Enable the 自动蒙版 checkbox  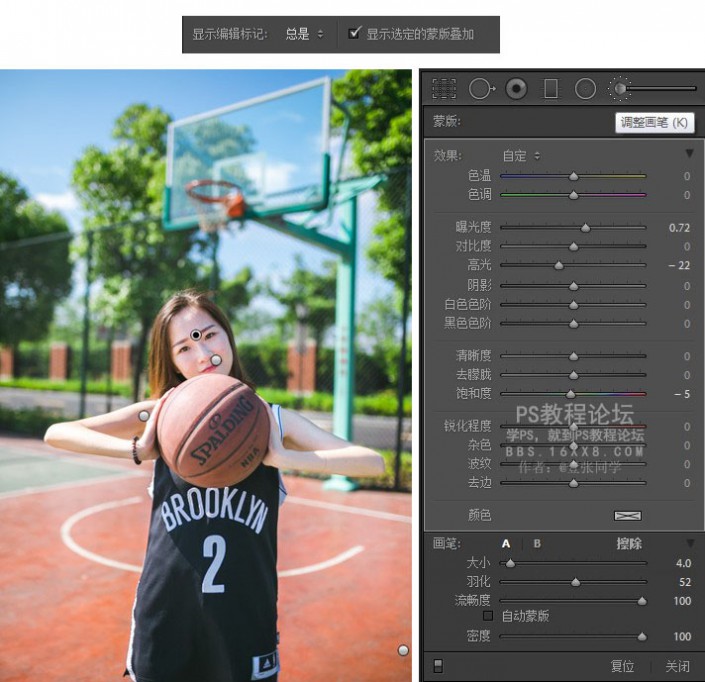(x=488, y=615)
